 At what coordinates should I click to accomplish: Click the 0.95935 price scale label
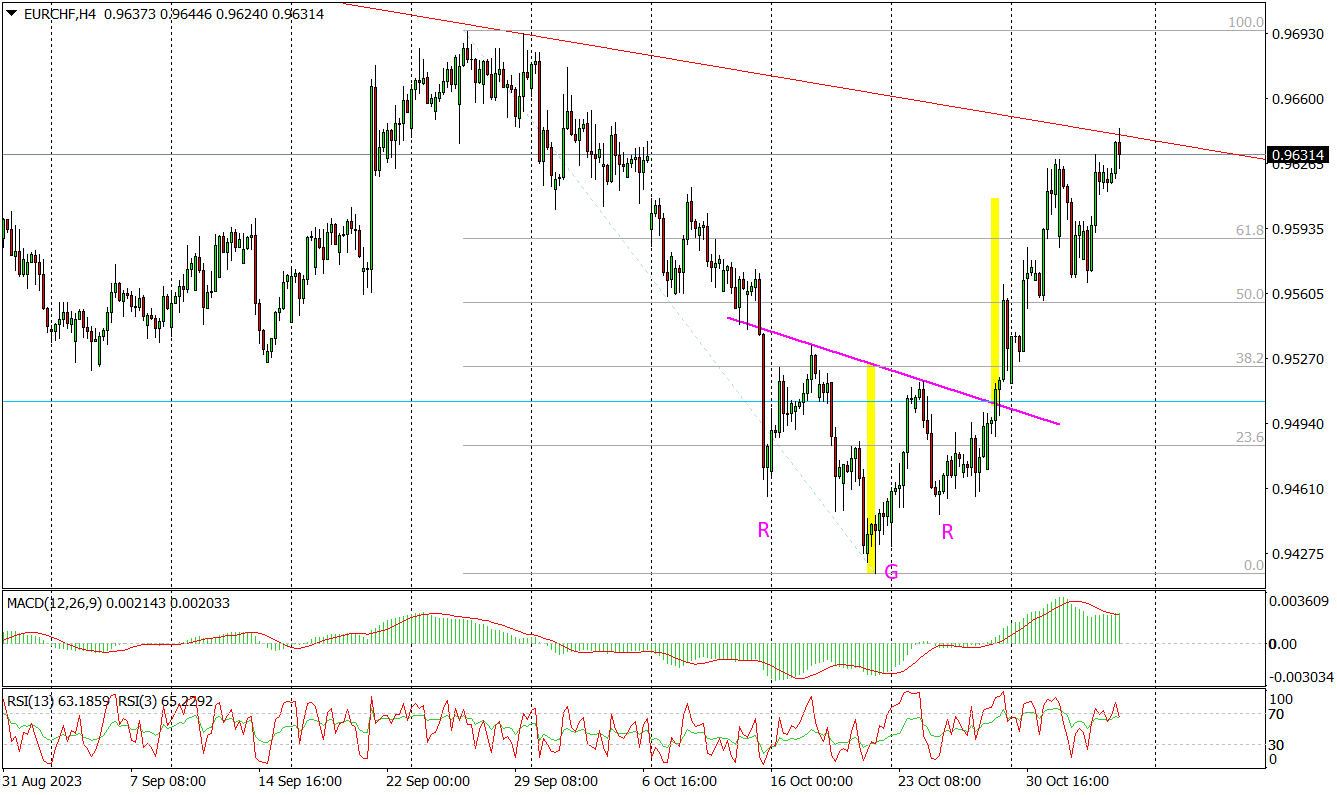click(x=1297, y=229)
